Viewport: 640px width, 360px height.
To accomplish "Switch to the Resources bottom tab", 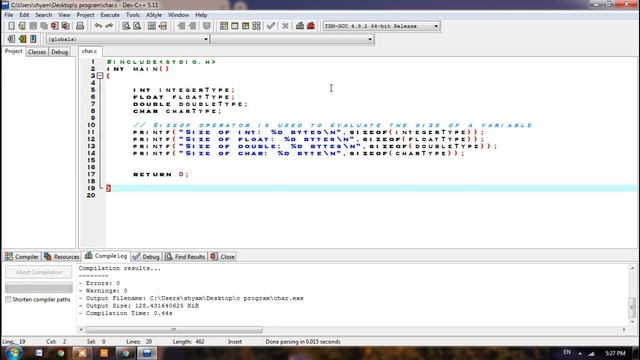I will point(62,257).
